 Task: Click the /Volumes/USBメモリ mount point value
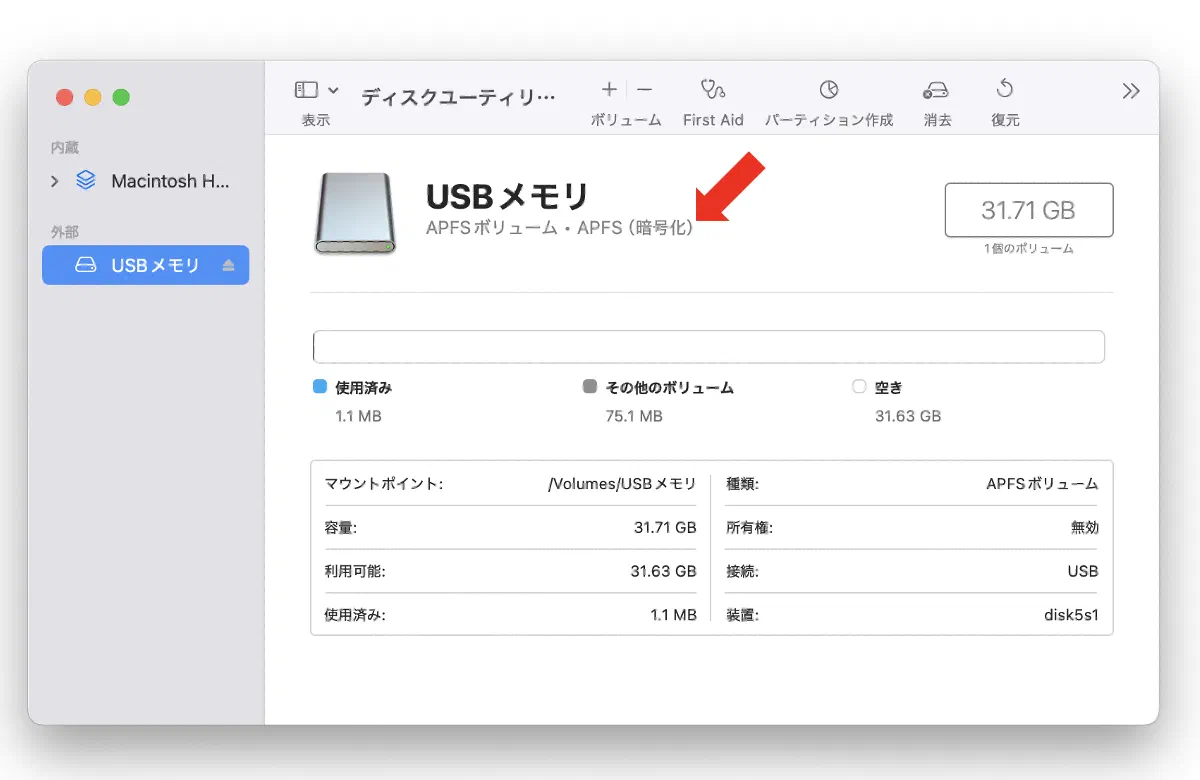[622, 484]
